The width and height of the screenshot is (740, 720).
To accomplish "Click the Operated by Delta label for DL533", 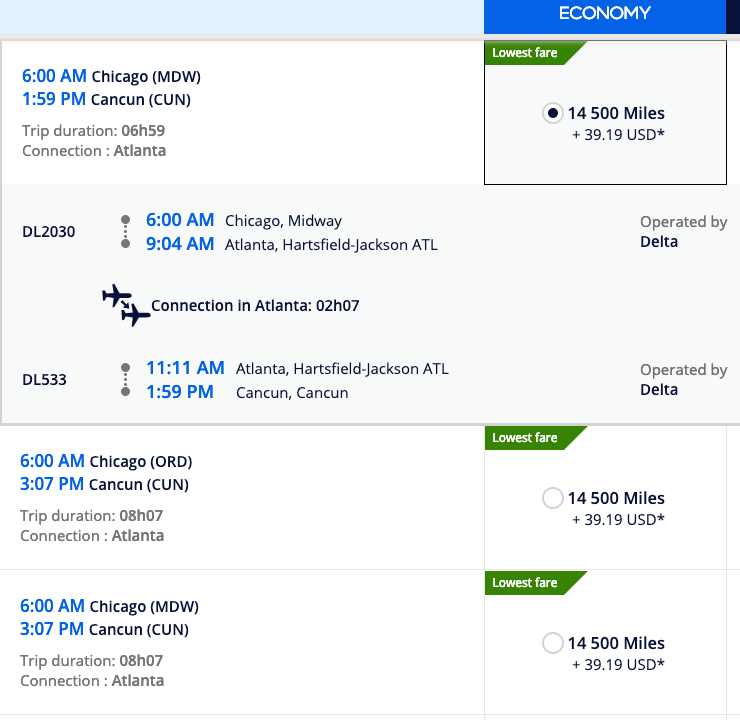I will 683,380.
